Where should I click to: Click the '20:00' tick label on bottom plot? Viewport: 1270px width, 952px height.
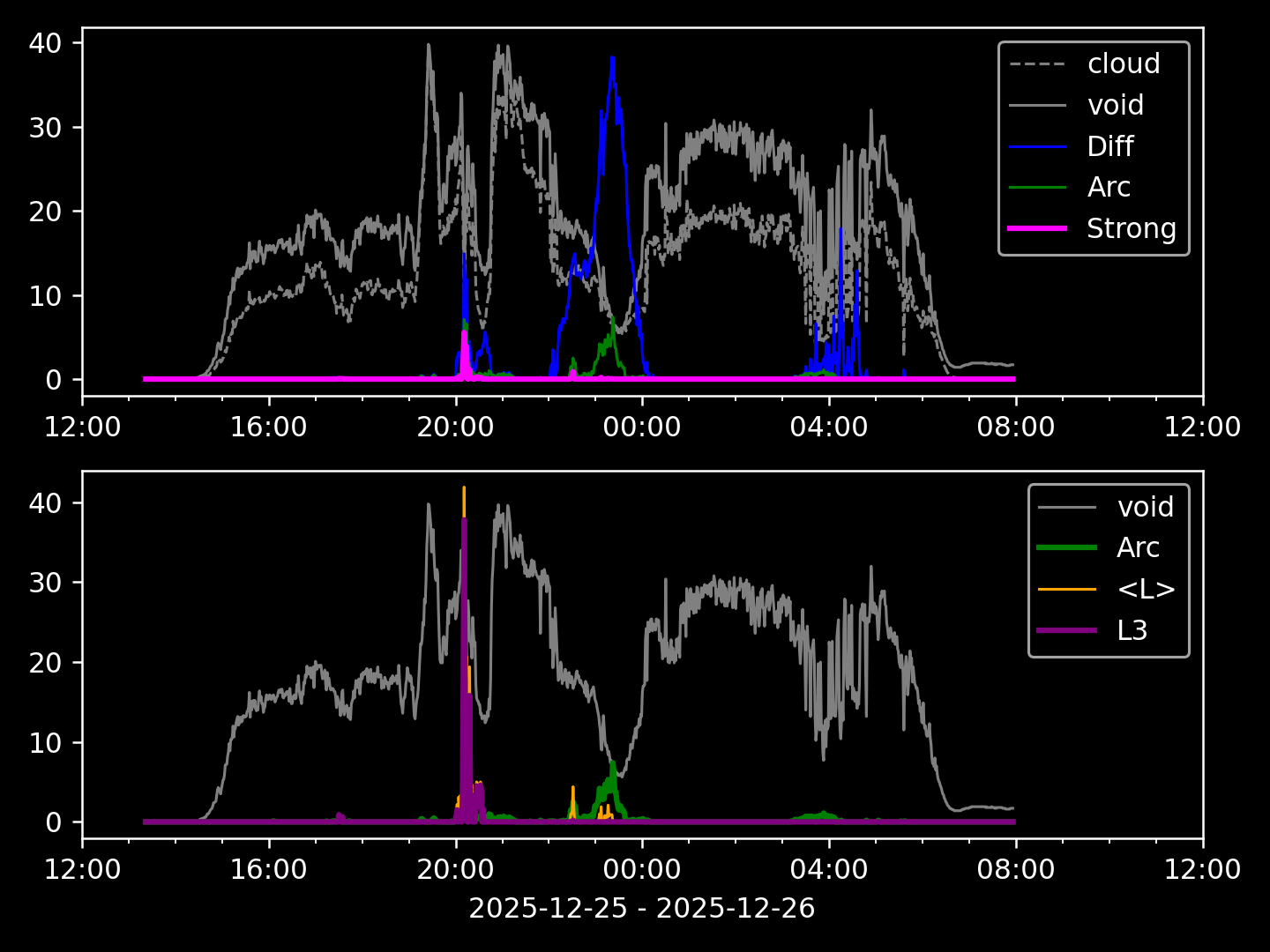455,870
